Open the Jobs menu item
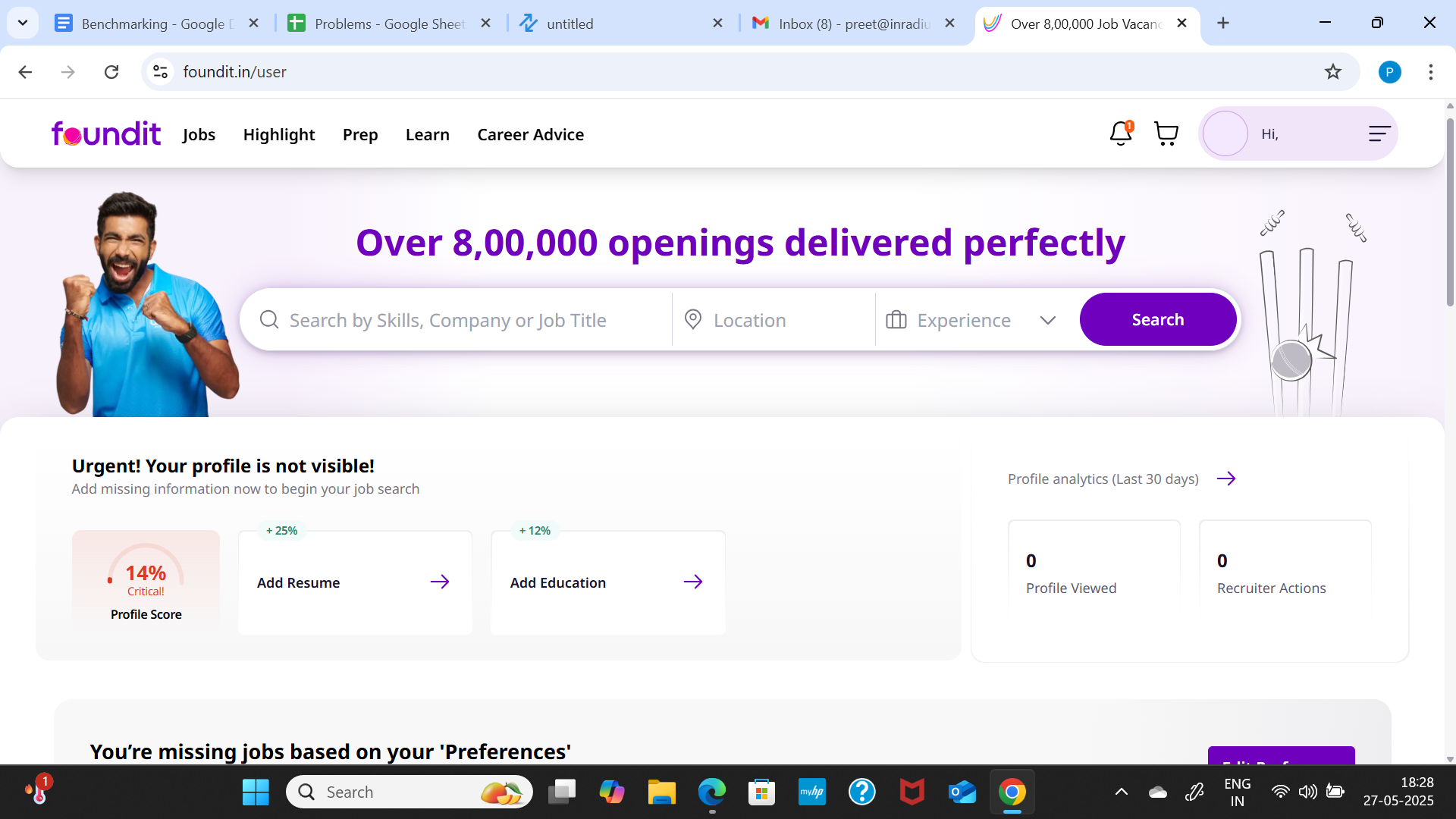The height and width of the screenshot is (819, 1456). 198,134
